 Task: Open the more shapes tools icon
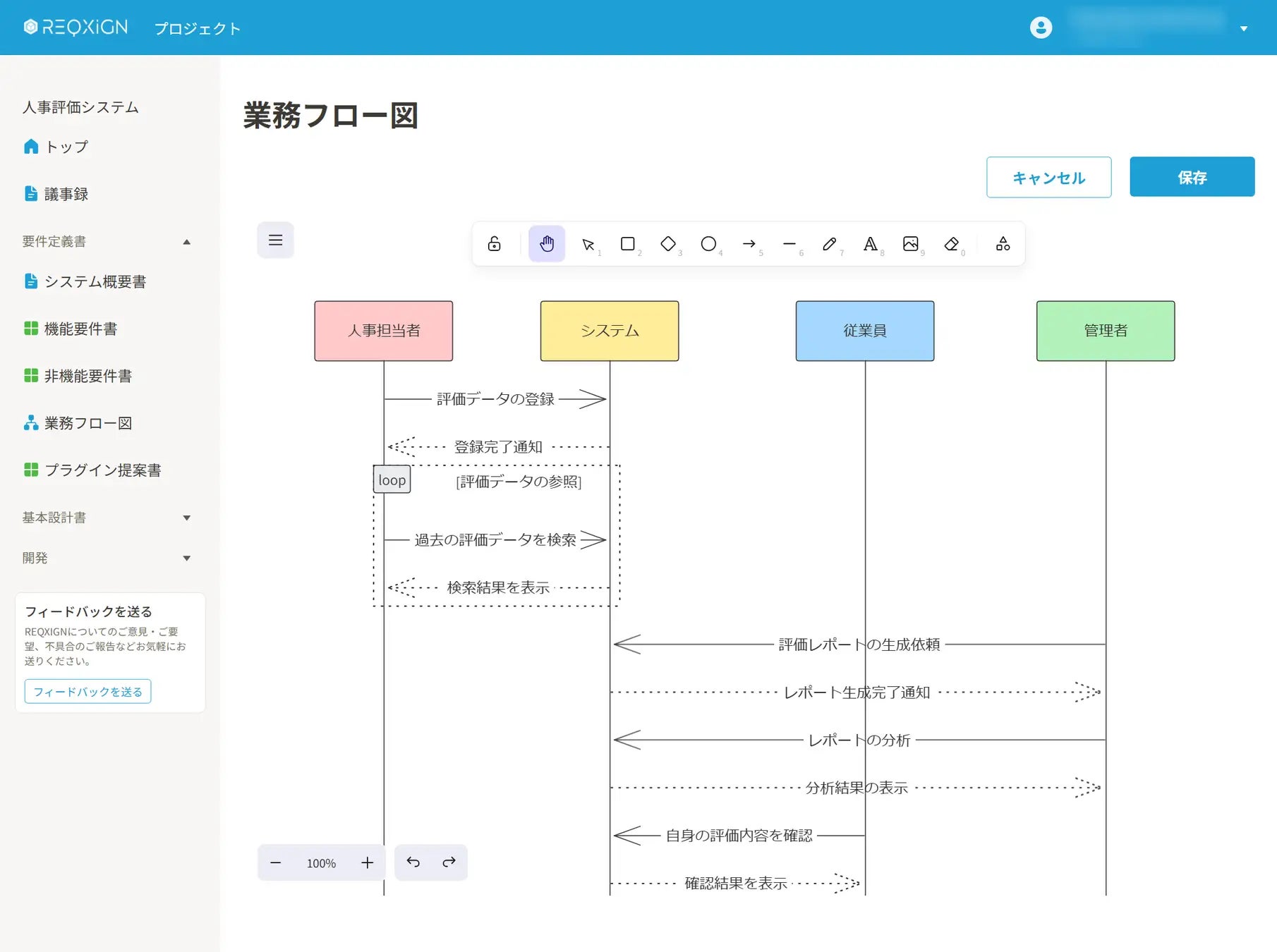point(1003,244)
